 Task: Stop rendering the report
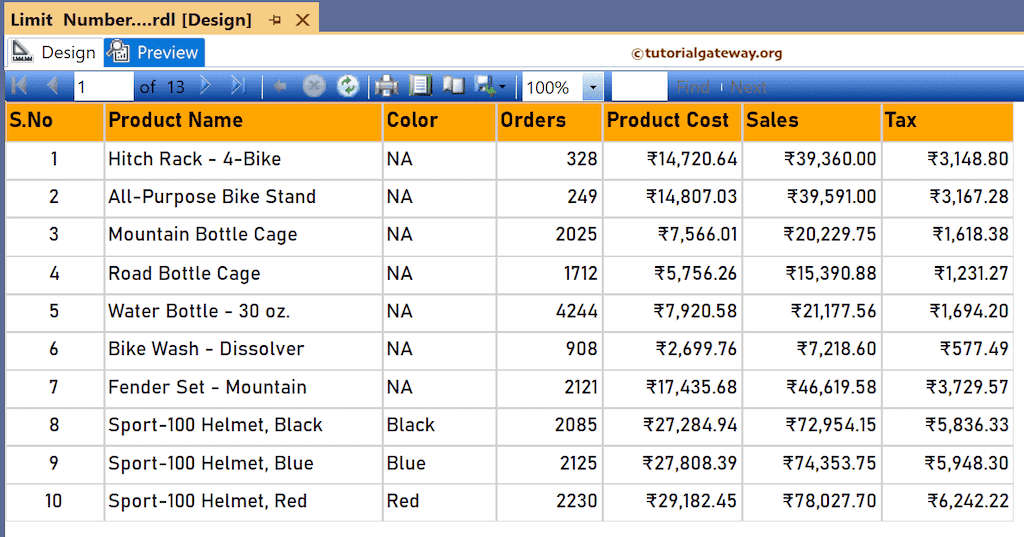click(x=314, y=86)
